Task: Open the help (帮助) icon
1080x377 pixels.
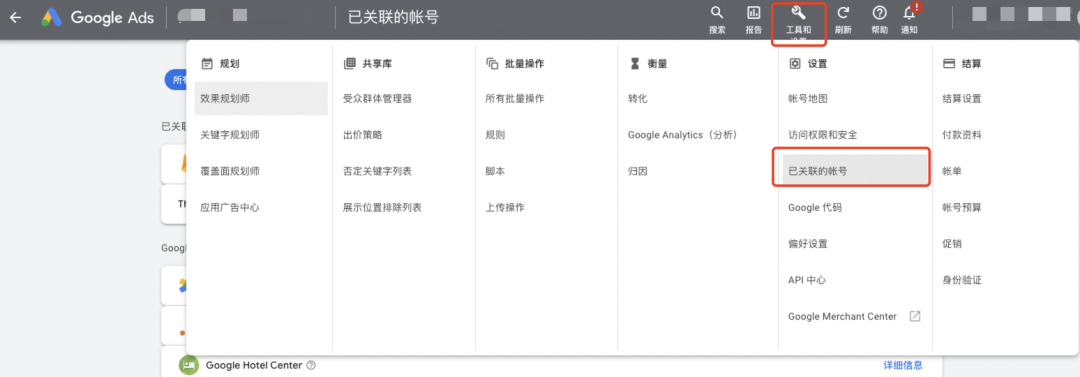Action: 880,20
